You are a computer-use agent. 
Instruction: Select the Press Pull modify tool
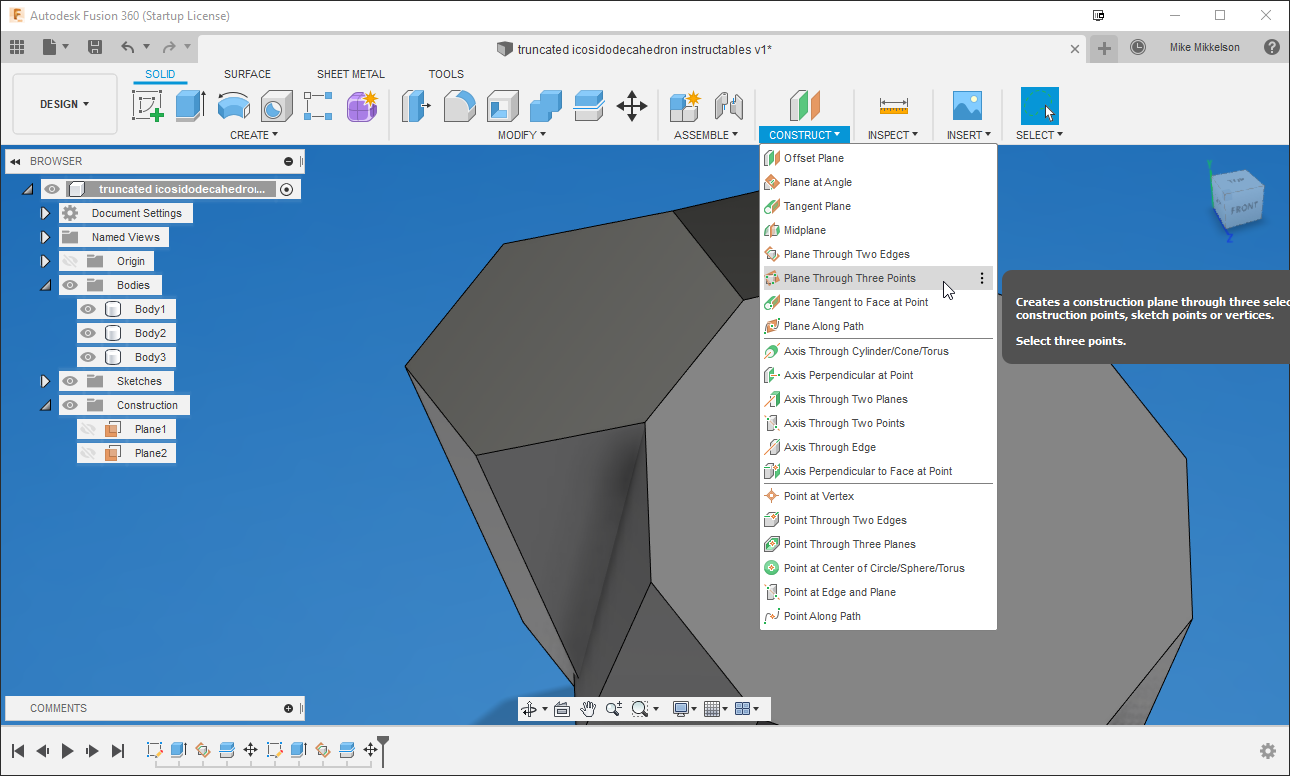pos(417,106)
